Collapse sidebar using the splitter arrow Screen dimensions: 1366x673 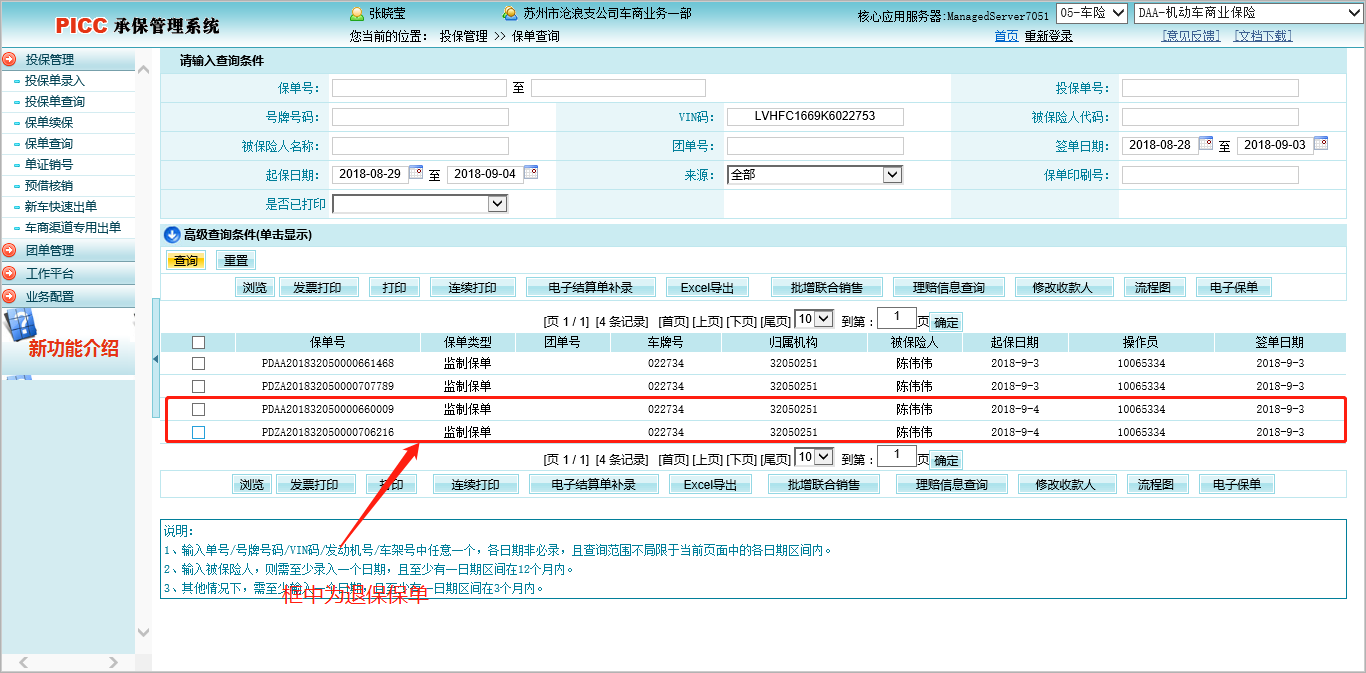click(x=155, y=358)
